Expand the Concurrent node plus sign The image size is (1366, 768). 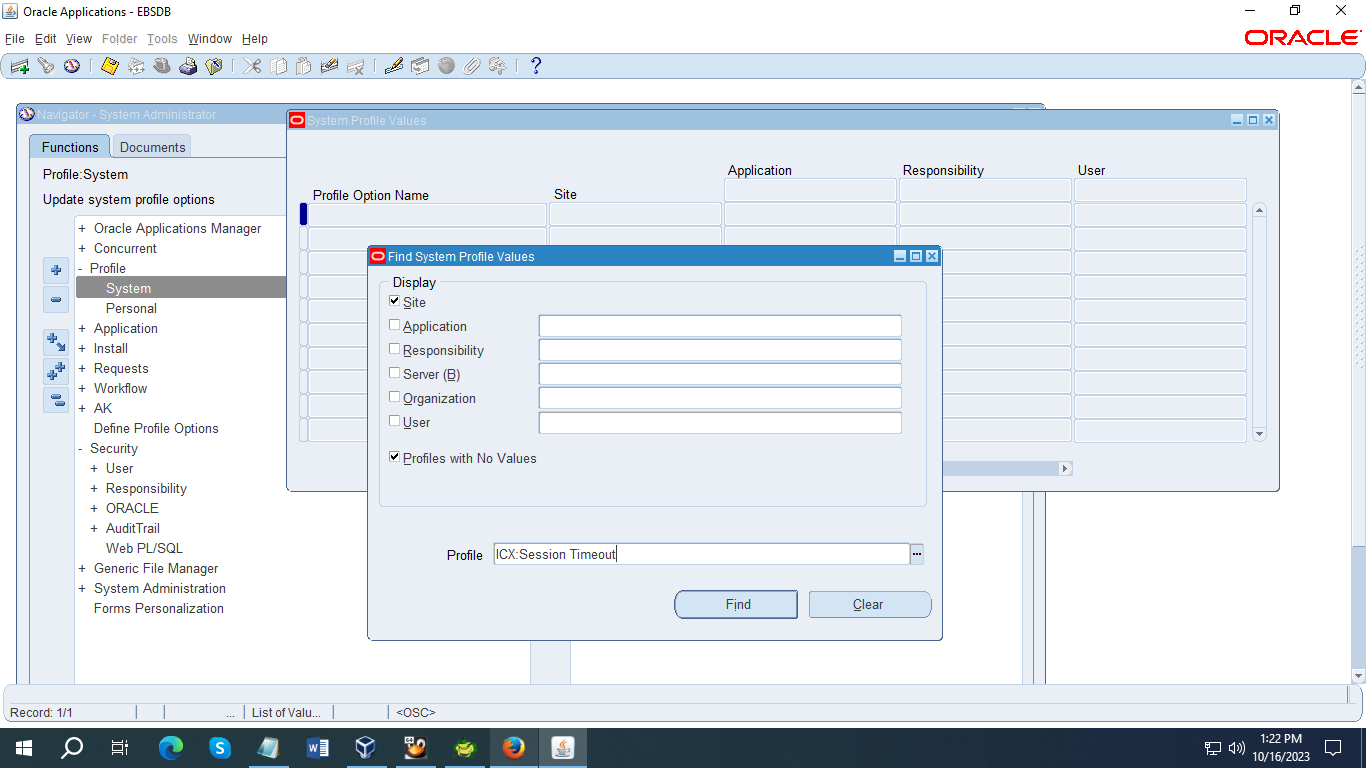click(x=82, y=249)
